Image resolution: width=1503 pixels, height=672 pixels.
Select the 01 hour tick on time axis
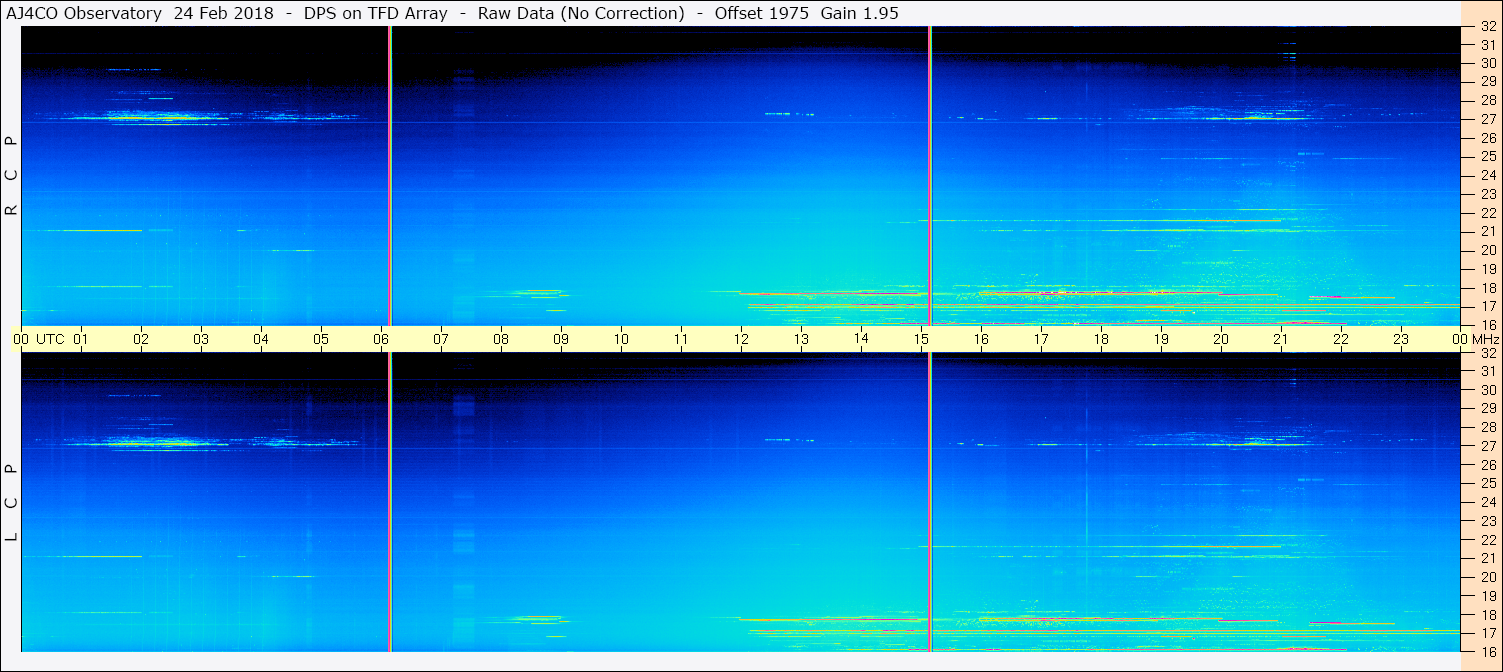(x=81, y=339)
